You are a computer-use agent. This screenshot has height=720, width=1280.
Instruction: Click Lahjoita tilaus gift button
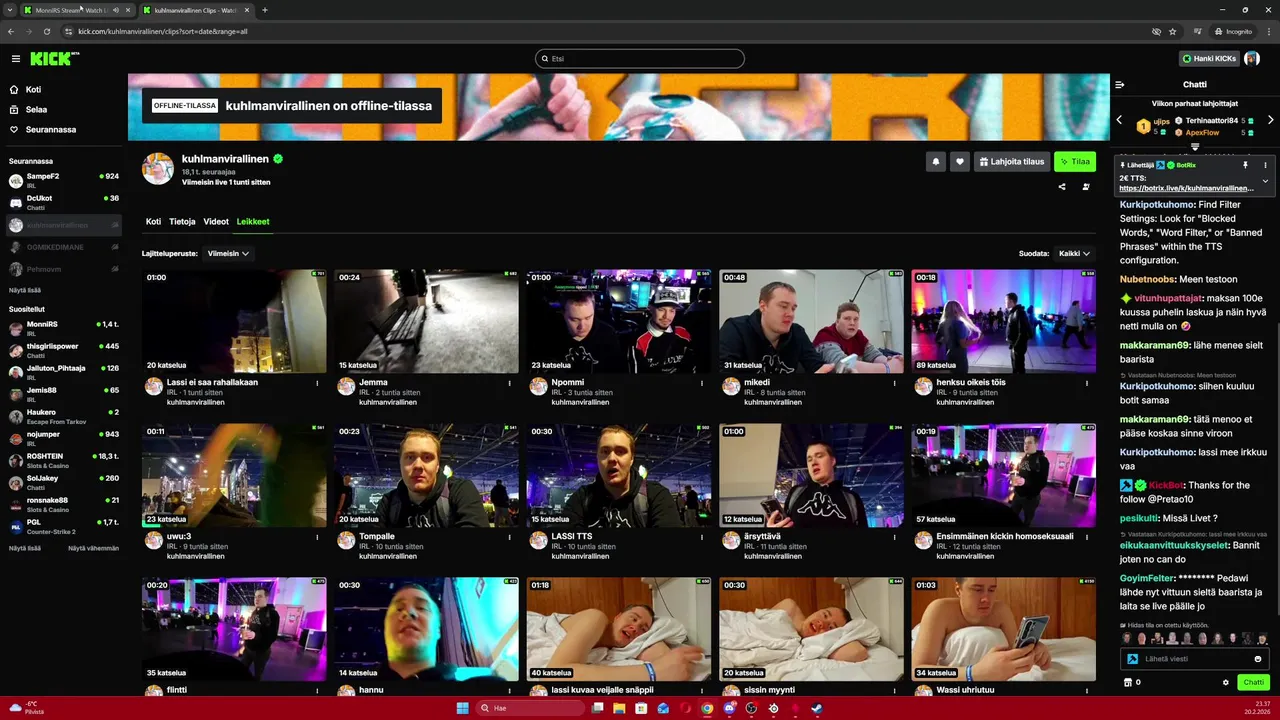[1012, 162]
